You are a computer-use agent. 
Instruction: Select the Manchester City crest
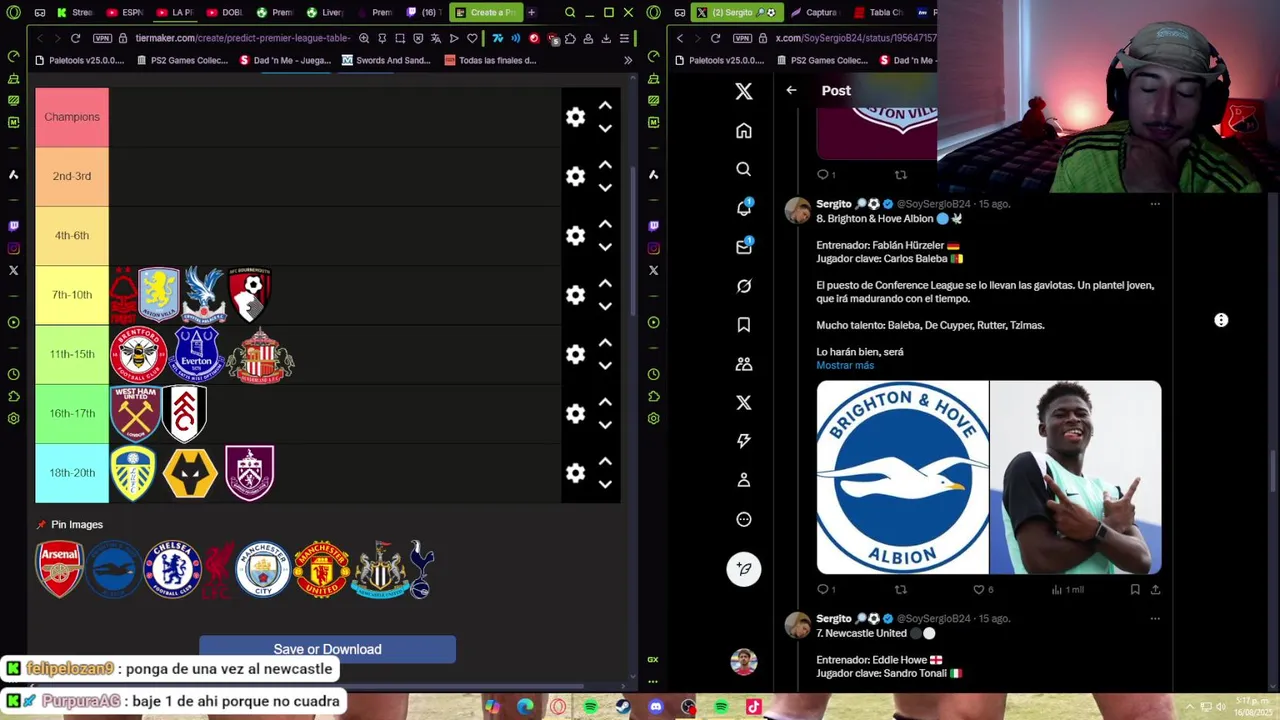tap(263, 569)
